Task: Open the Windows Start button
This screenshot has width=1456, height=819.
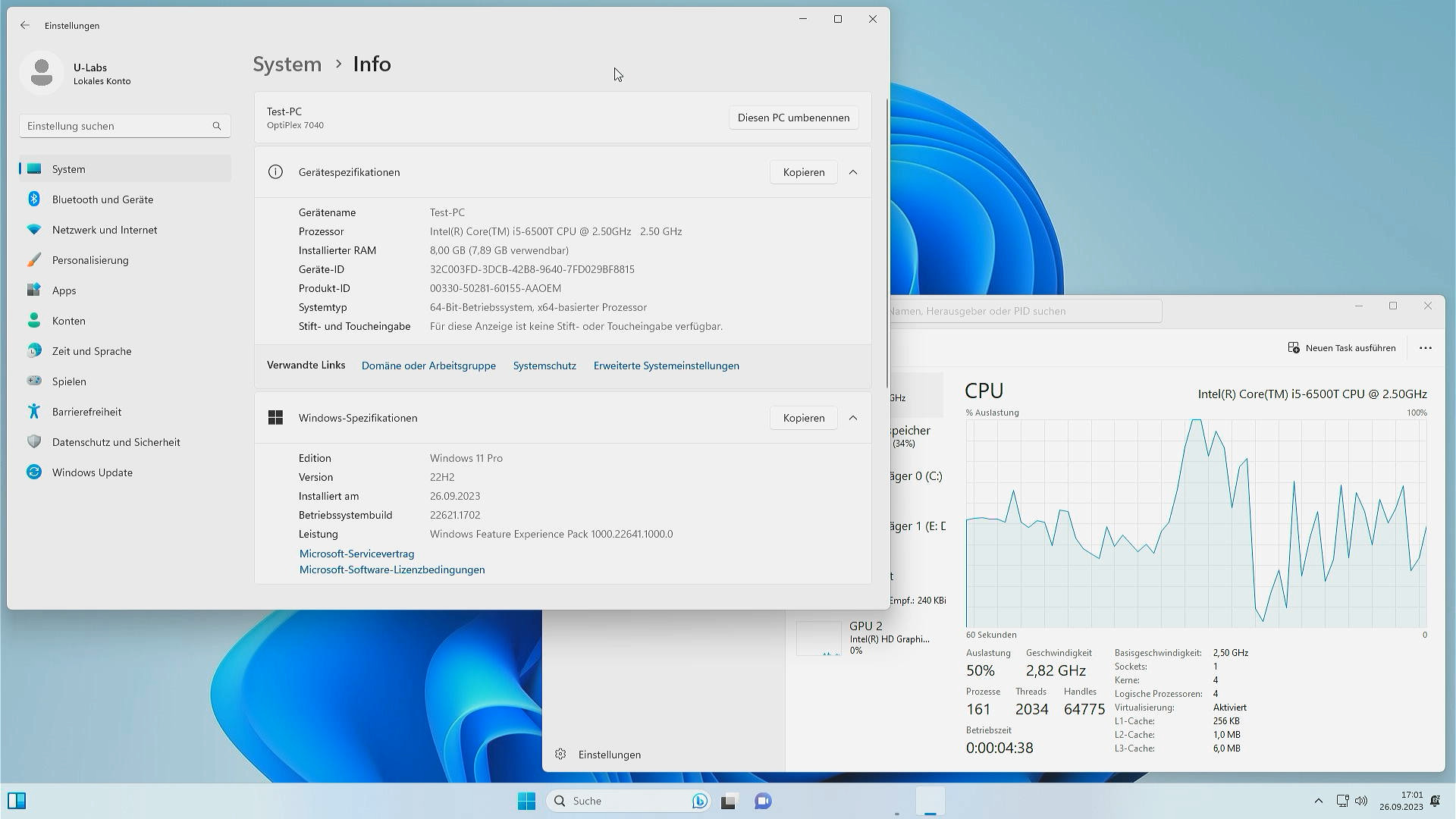Action: 526,801
